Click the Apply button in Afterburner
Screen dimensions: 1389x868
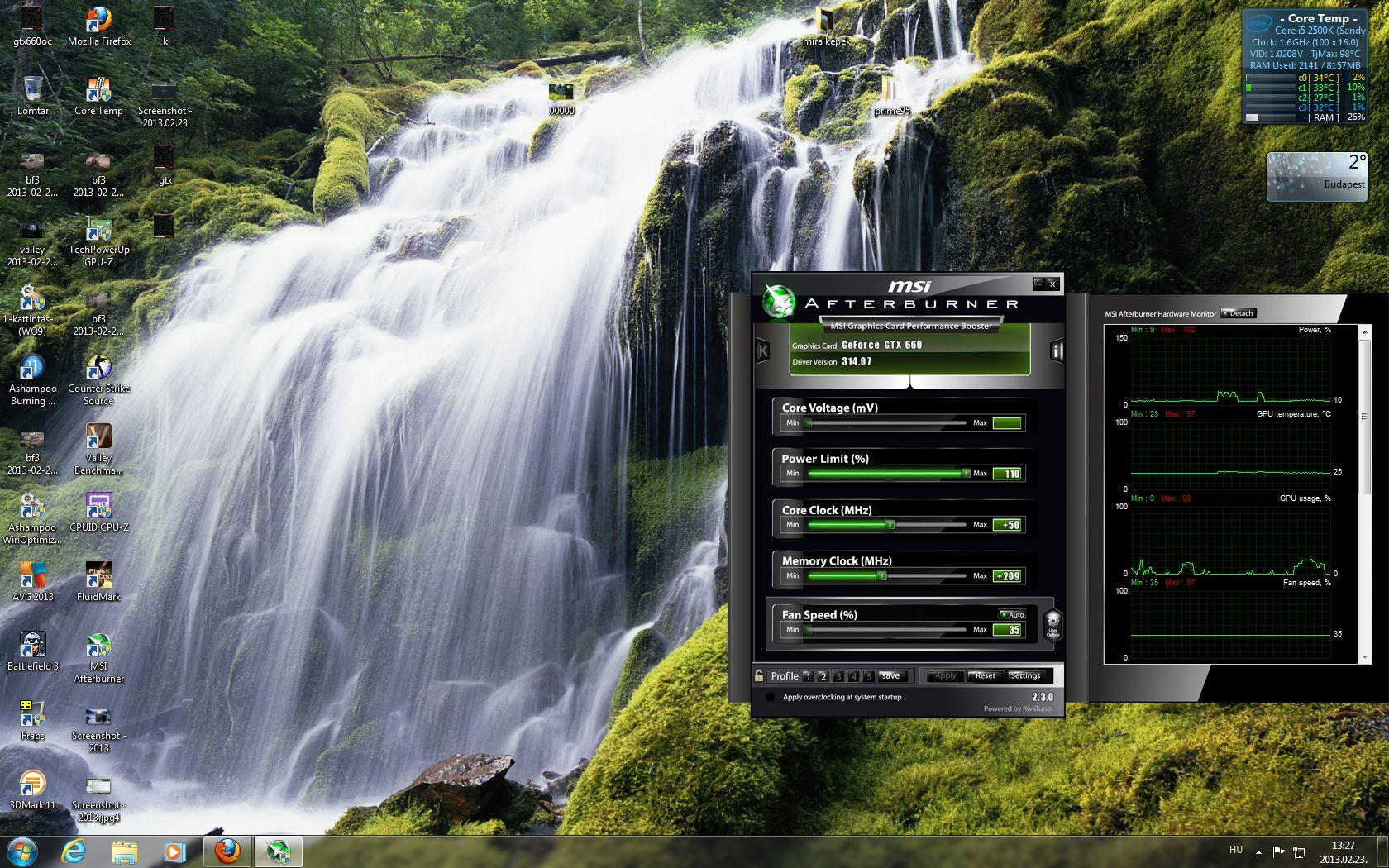coord(944,676)
